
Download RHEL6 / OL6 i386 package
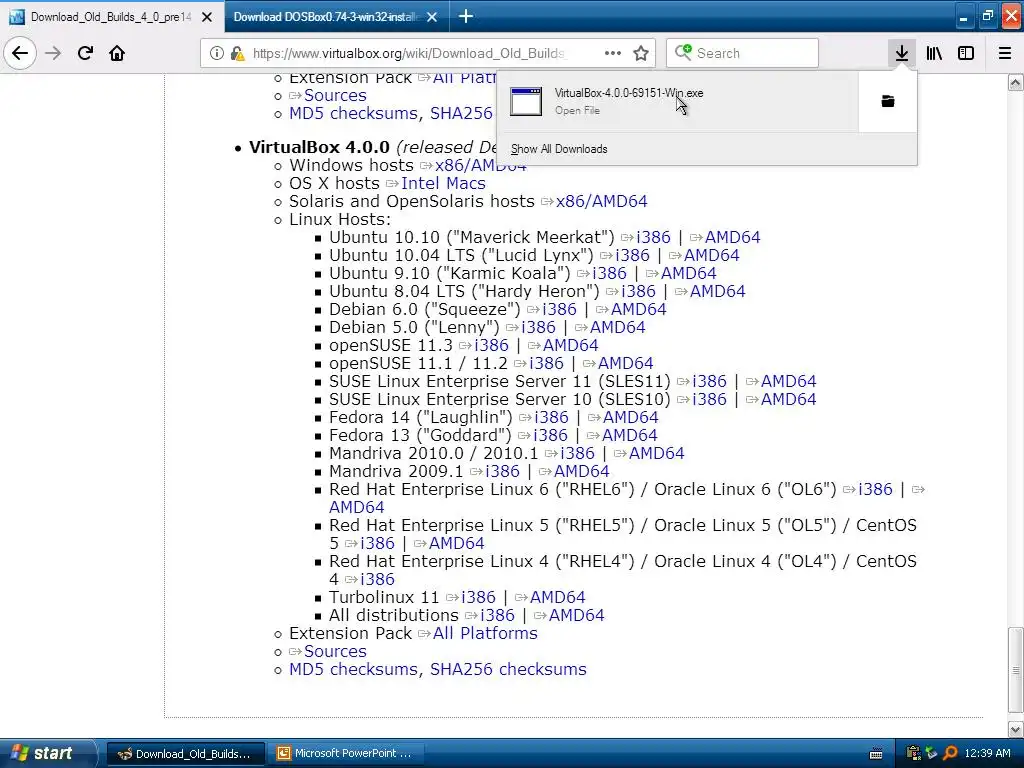click(x=876, y=489)
